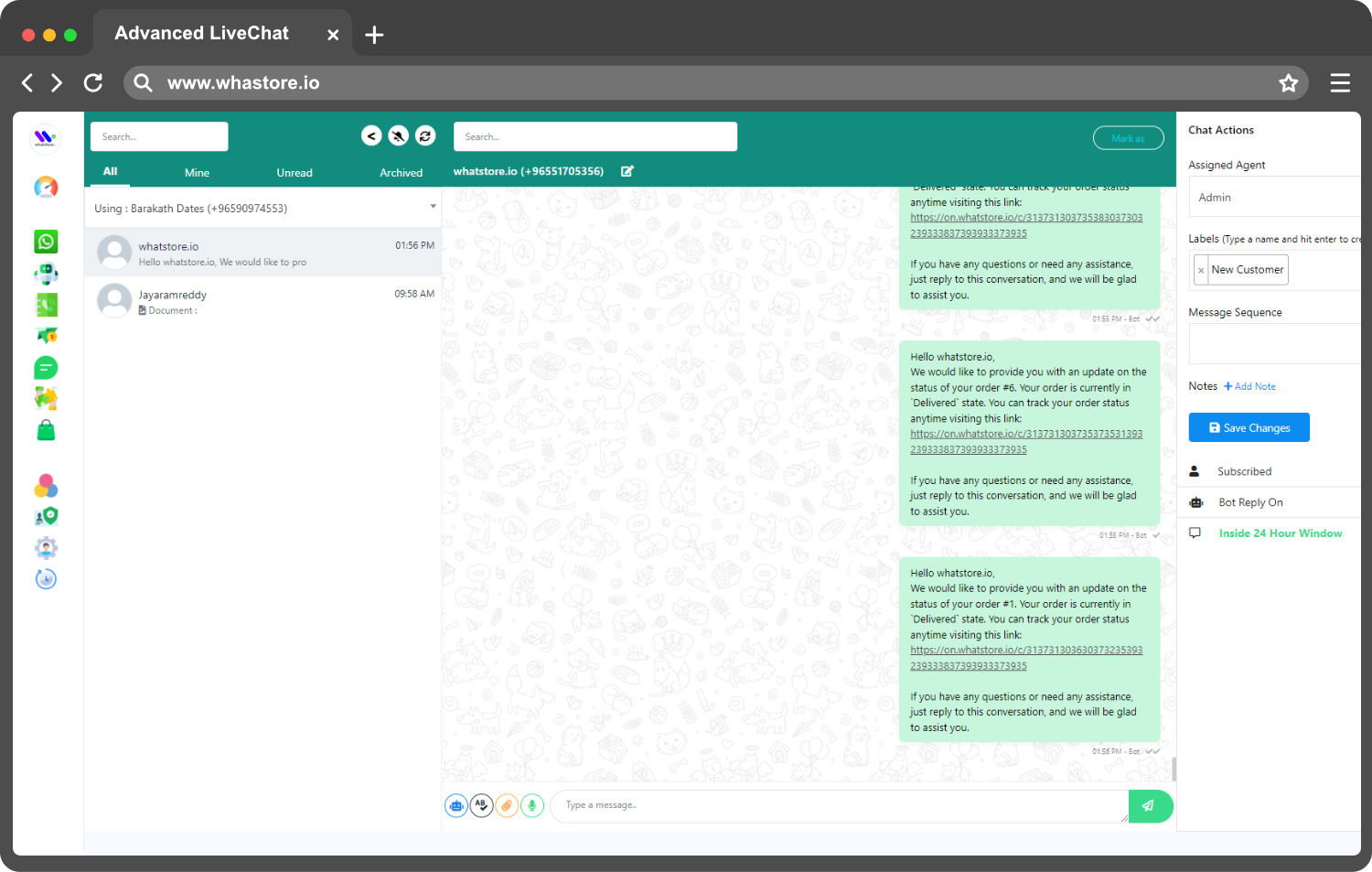Open whatstore.io conversation in chat list
The image size is (1372, 872).
[x=263, y=253]
